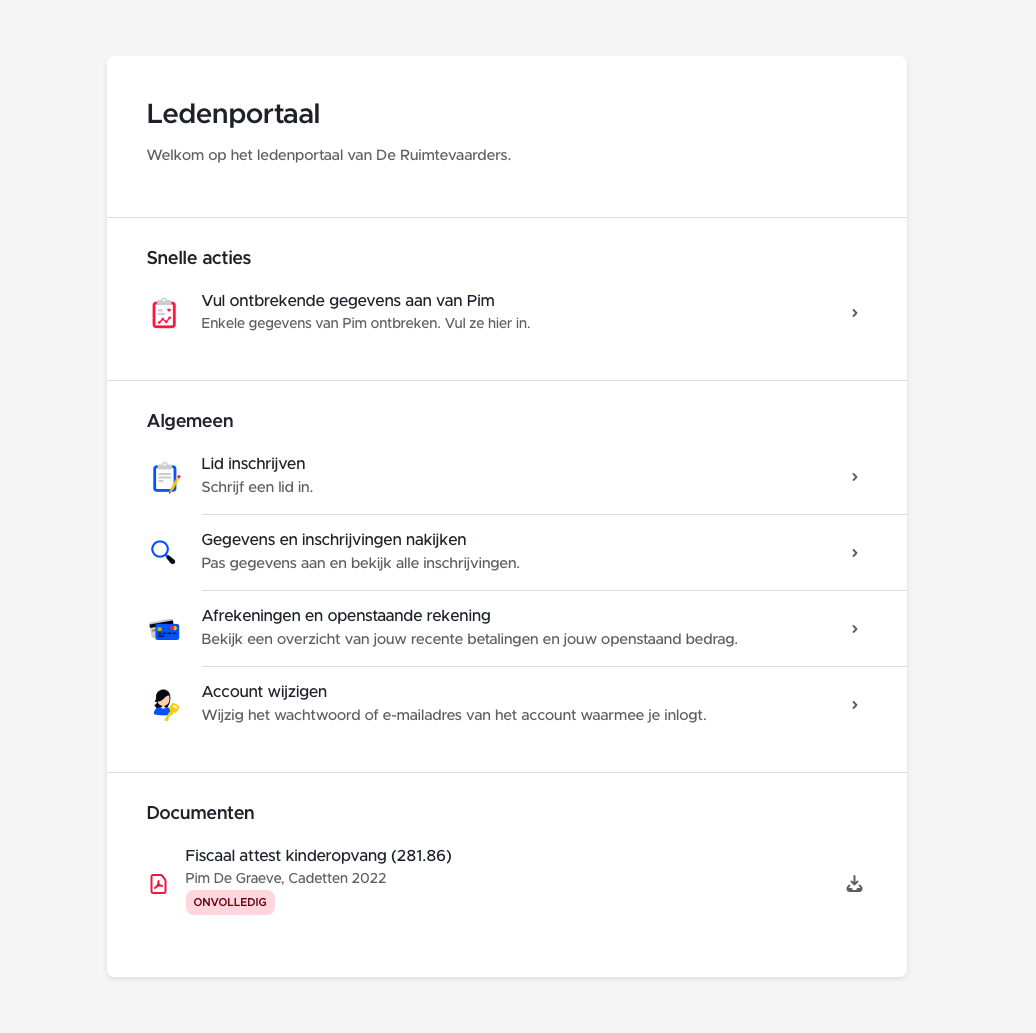Click the person with key icon
Viewport: 1036px width, 1033px height.
point(165,705)
